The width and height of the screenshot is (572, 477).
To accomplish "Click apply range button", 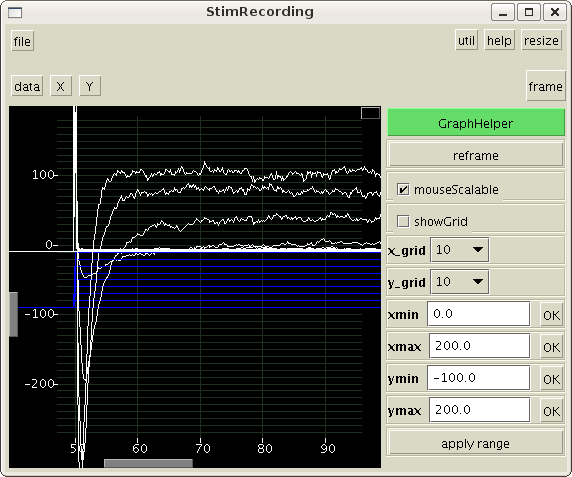I will pos(476,443).
